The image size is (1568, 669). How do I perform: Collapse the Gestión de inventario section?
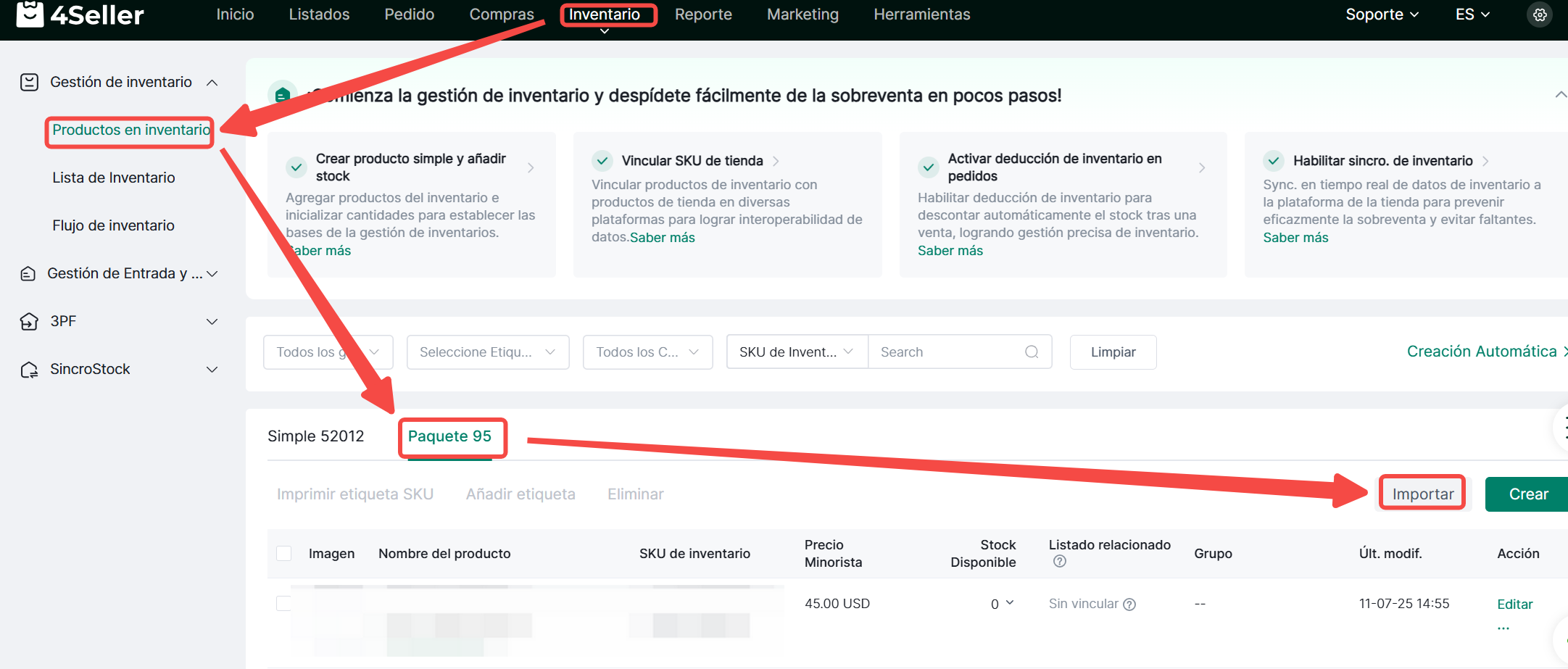click(212, 83)
